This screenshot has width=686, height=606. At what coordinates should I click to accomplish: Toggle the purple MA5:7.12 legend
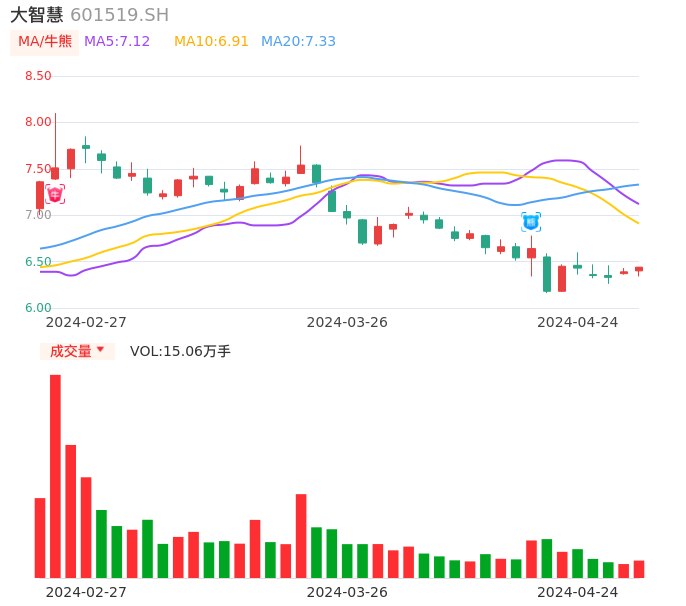117,42
